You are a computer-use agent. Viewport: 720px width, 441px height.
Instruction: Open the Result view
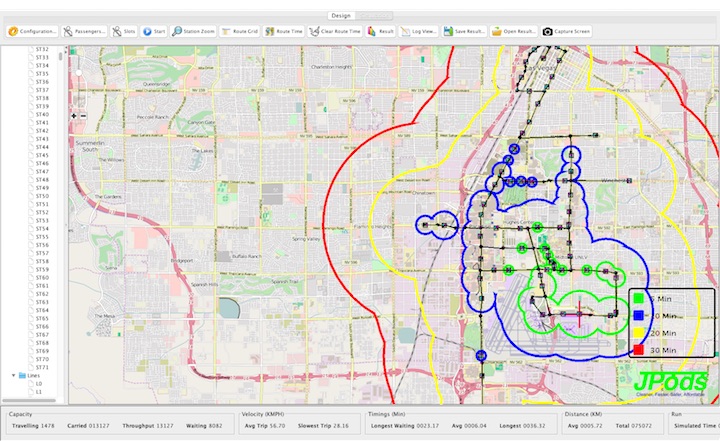point(380,31)
